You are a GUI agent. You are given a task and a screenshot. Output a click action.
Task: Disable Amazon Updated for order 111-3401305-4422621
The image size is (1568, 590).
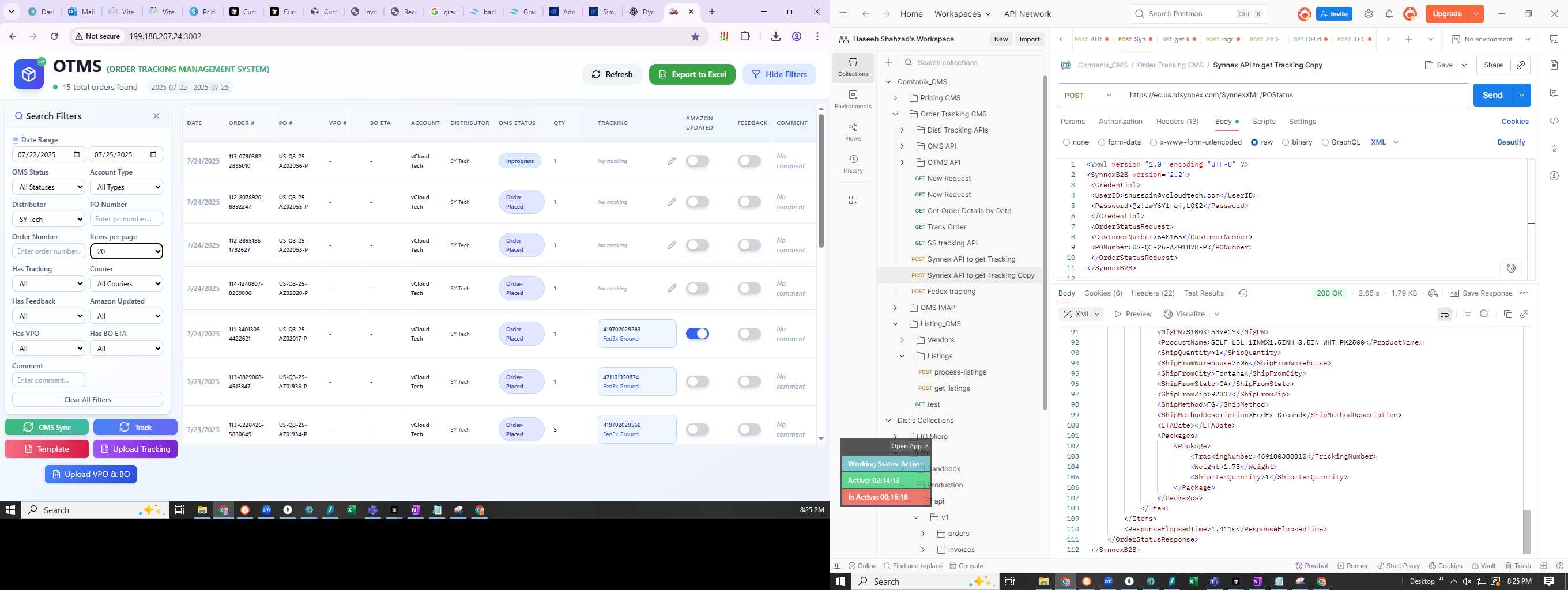(698, 334)
